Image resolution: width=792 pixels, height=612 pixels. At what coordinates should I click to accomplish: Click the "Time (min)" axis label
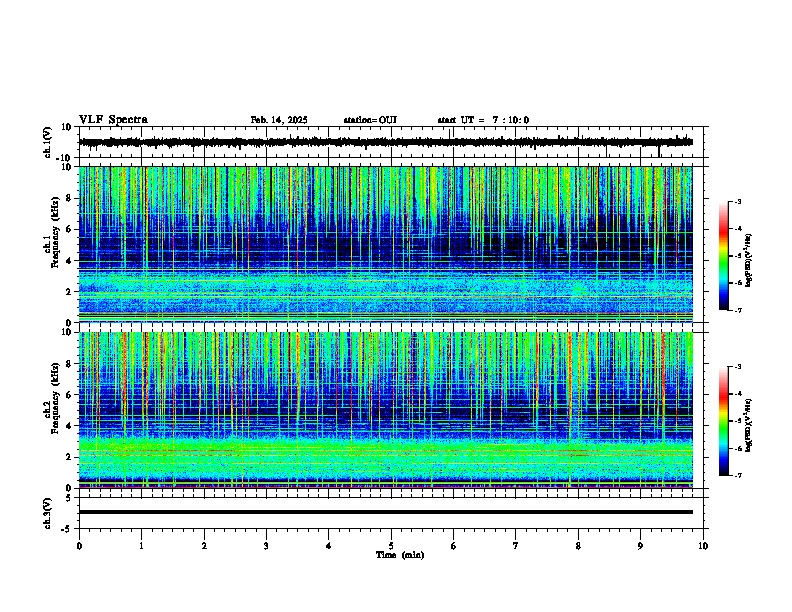coord(400,555)
